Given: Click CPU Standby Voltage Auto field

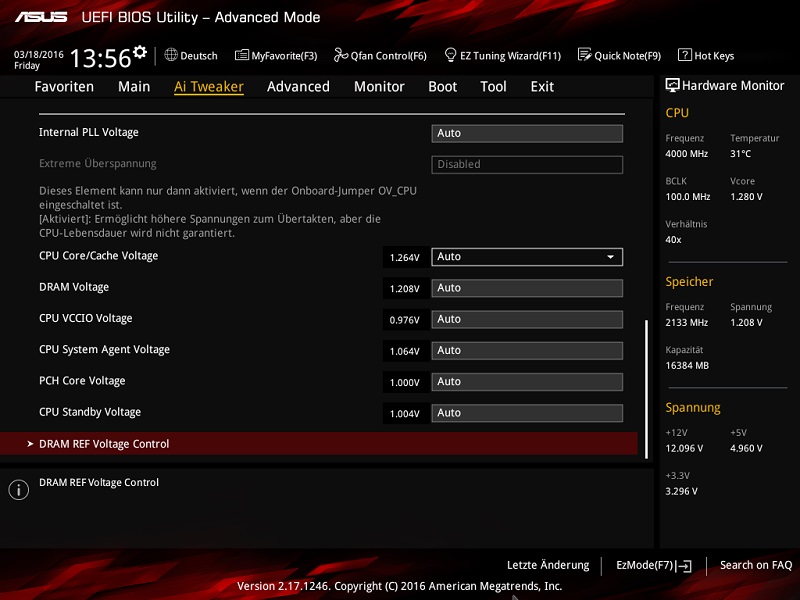Looking at the screenshot, I should [527, 413].
